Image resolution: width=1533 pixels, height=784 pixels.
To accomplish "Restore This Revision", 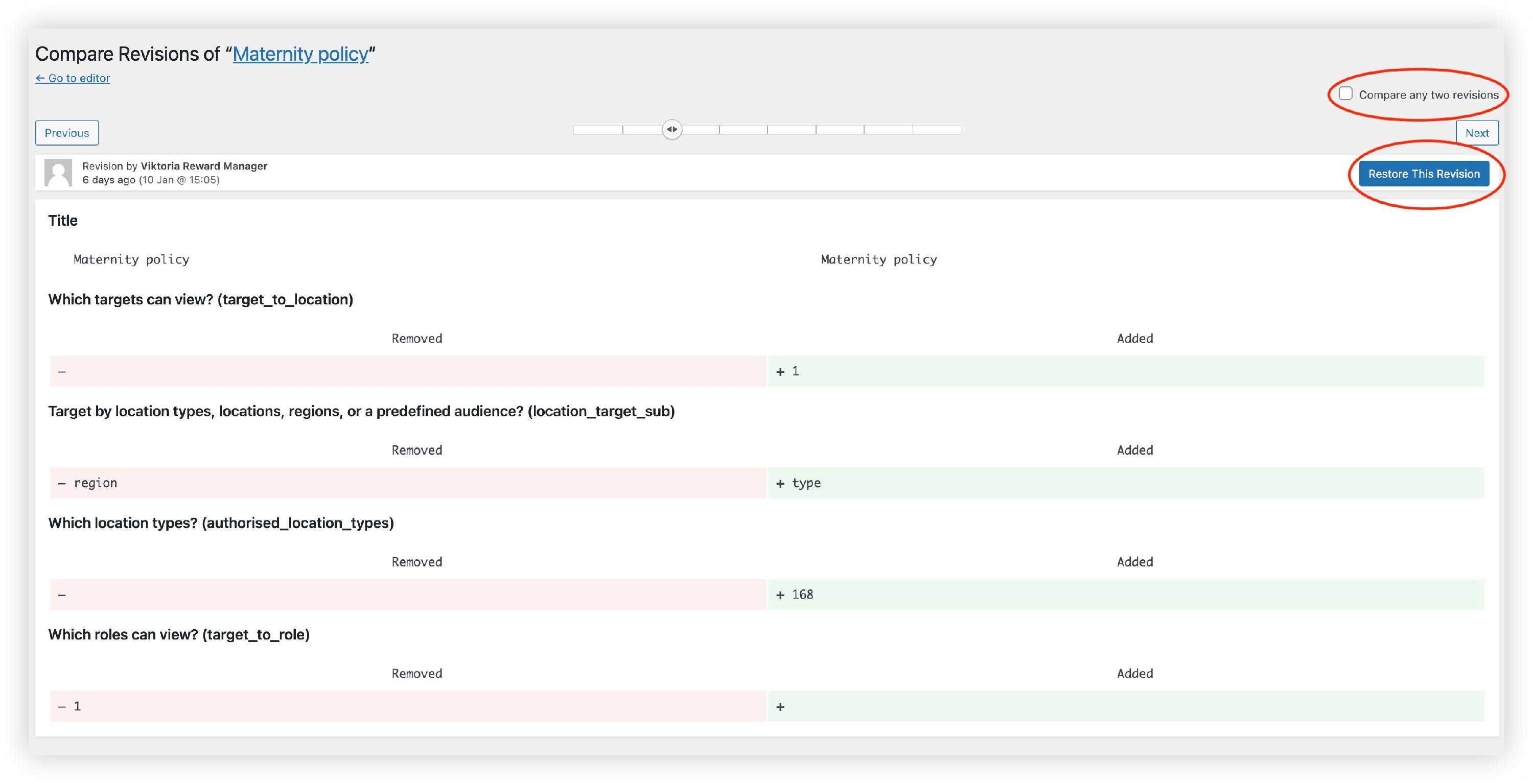I will pyautogui.click(x=1424, y=174).
